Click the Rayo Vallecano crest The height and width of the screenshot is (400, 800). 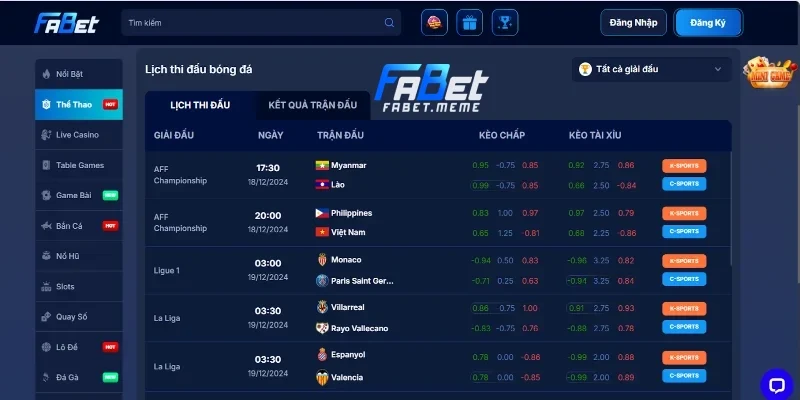coord(322,328)
